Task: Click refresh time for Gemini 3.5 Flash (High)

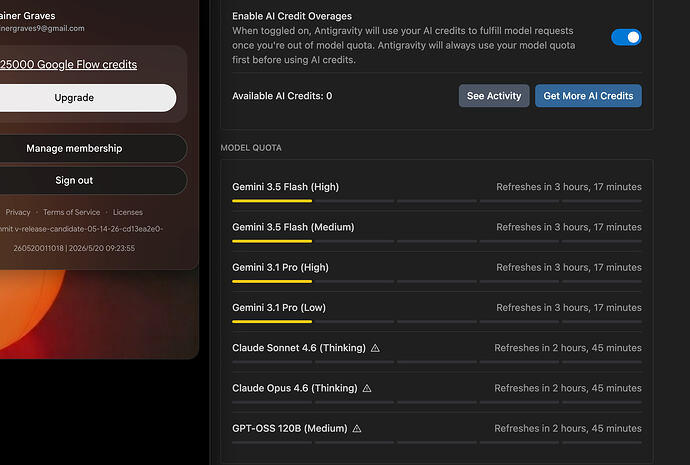Action: coord(569,187)
